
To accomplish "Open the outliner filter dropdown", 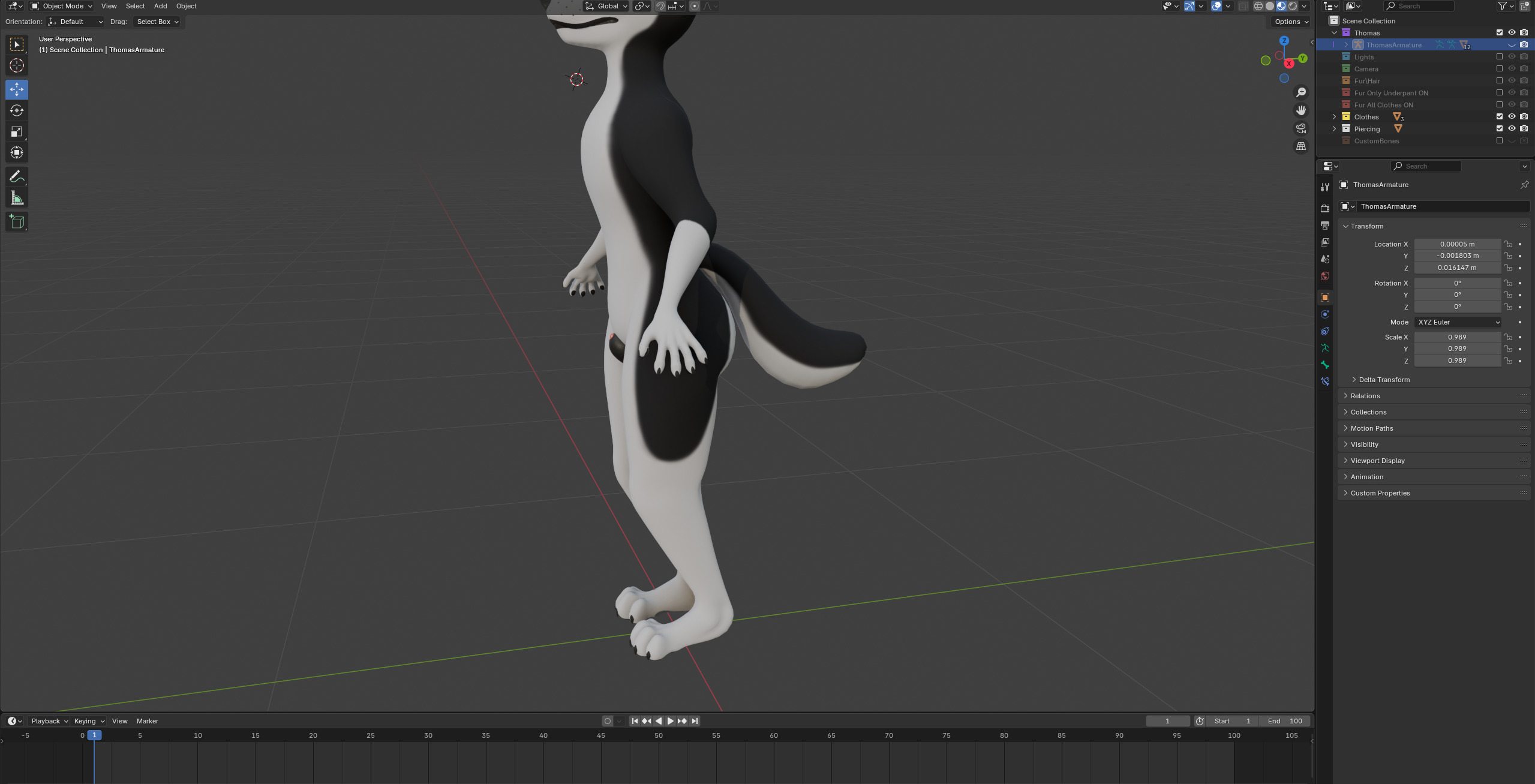I will point(1505,6).
